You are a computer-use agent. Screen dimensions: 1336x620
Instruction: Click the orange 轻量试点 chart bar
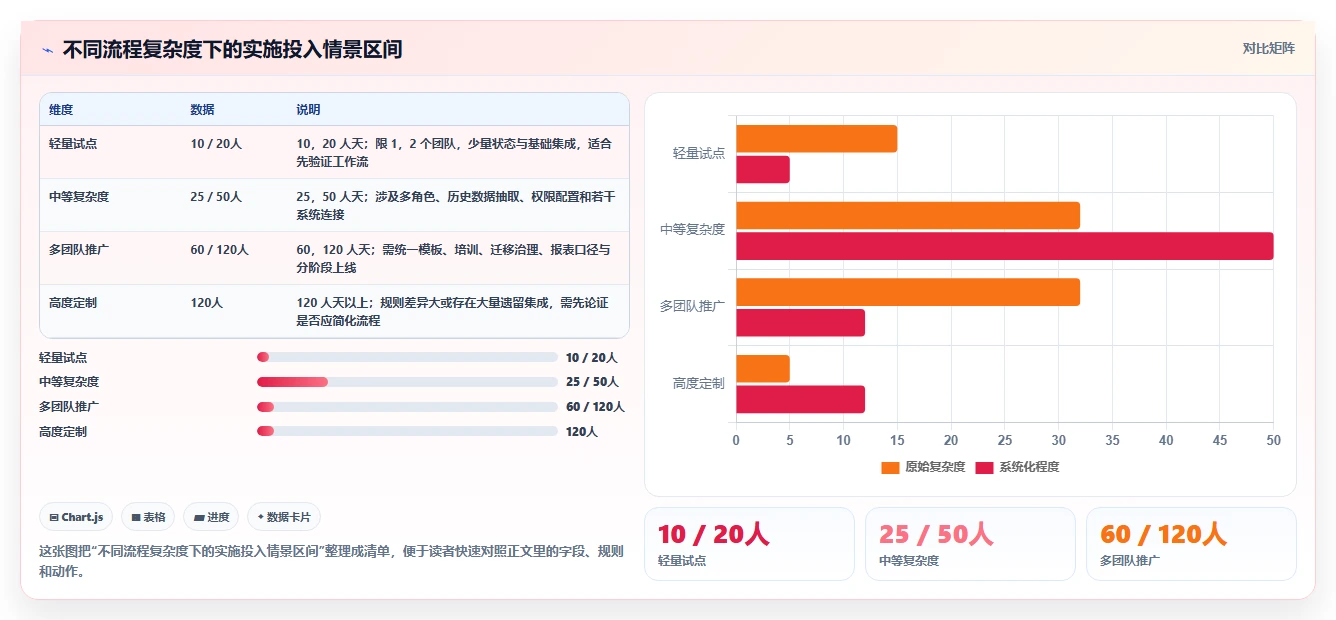pos(817,139)
